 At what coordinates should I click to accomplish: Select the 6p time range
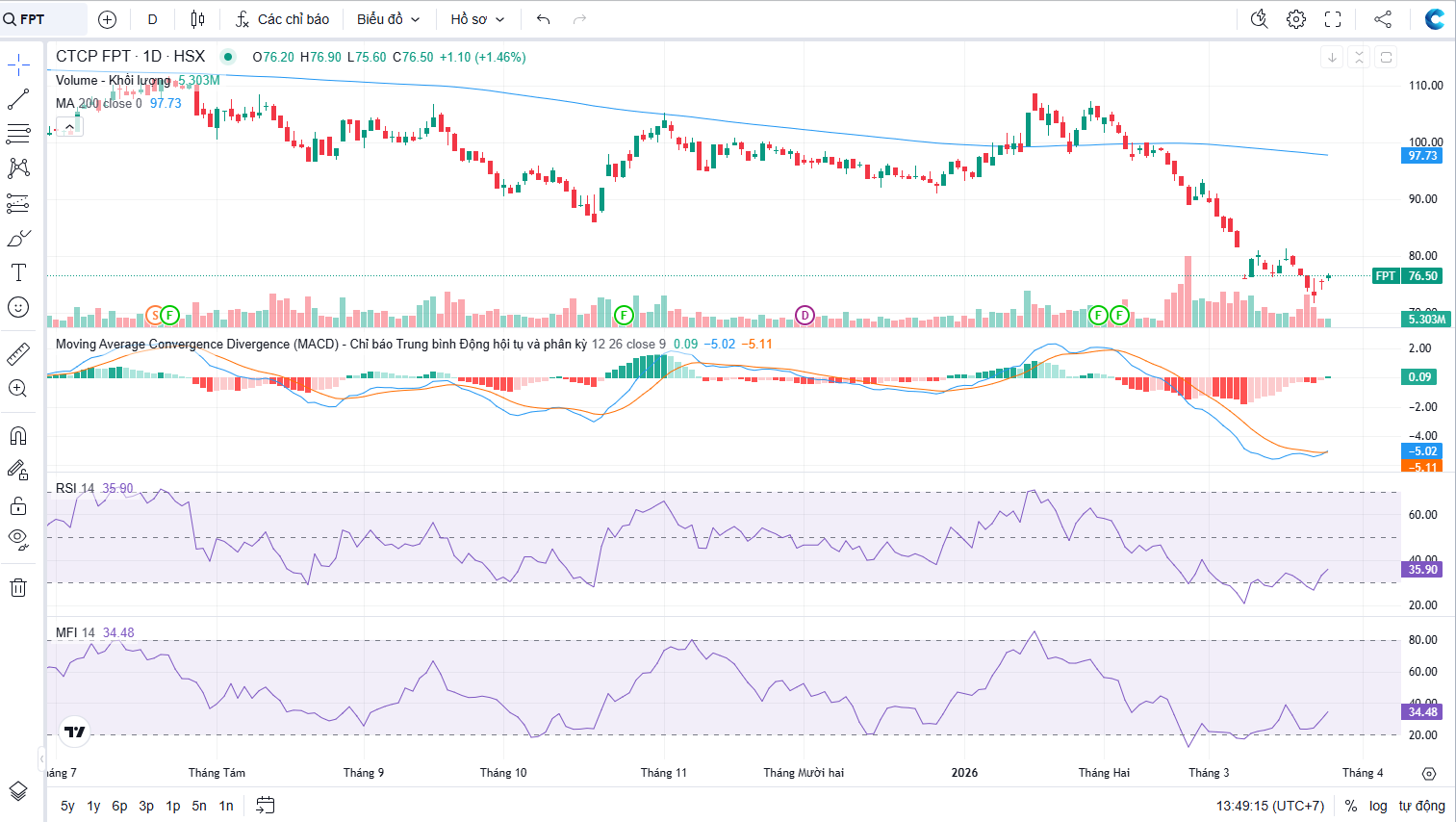(119, 806)
